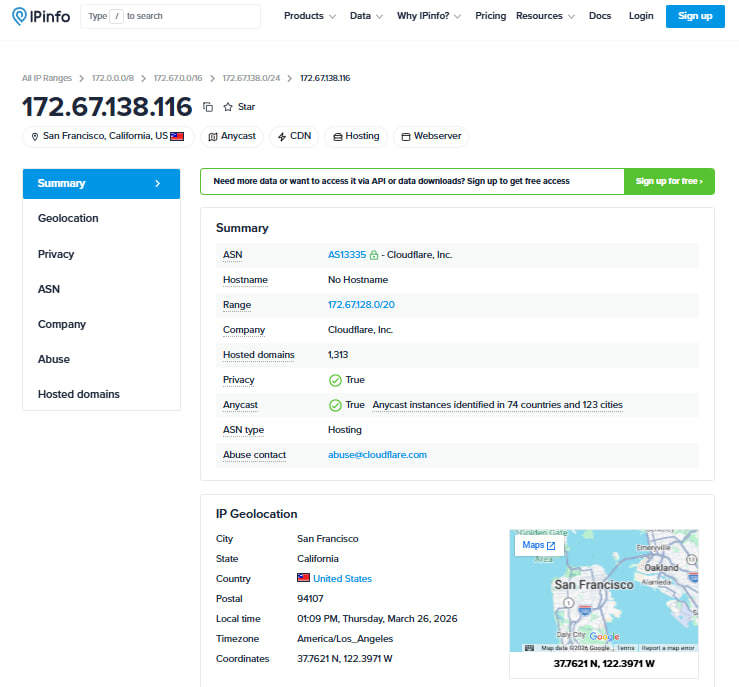Open the AS13335 link
Viewport: 739px width, 687px height.
point(347,255)
